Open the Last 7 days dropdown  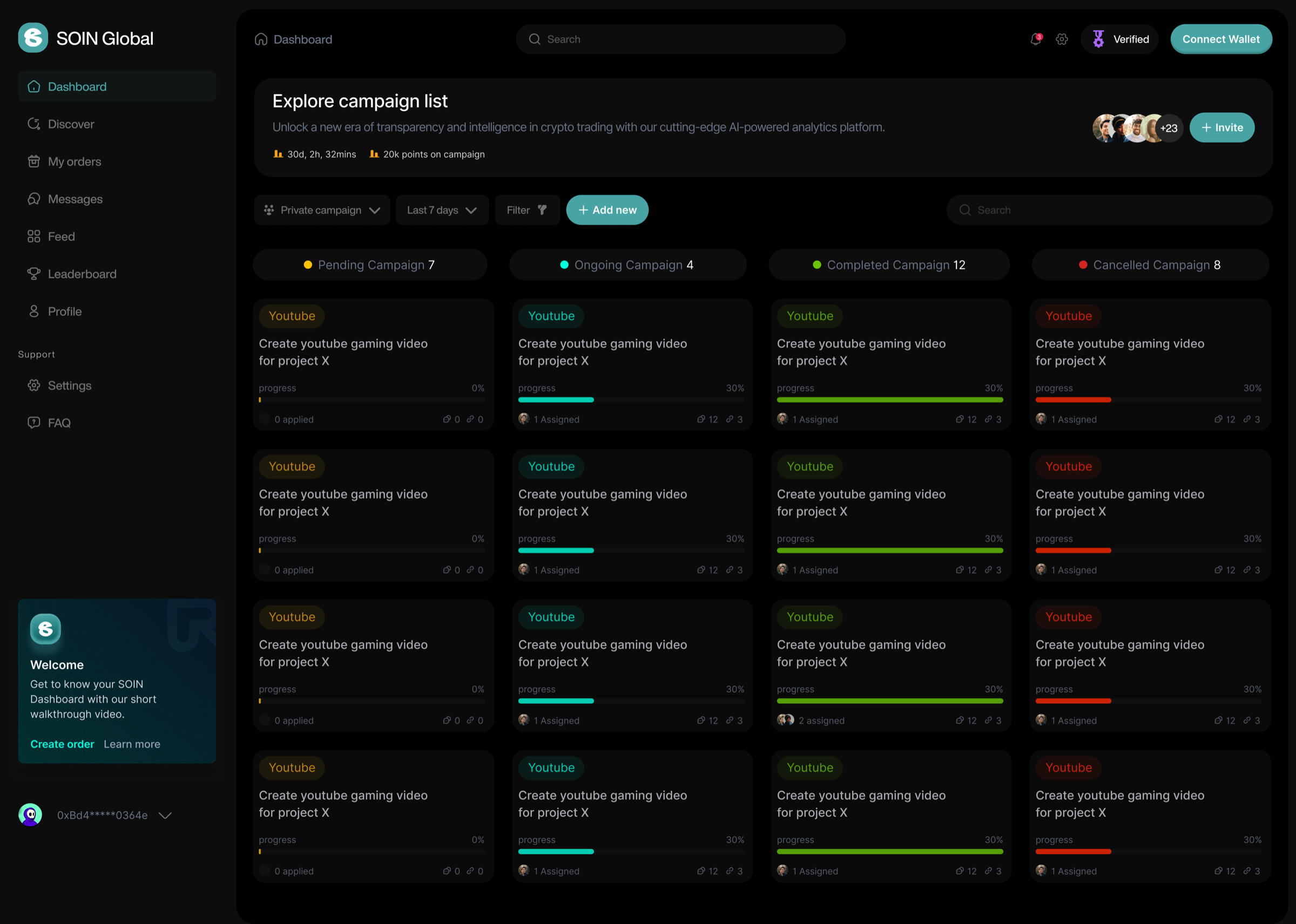coord(442,210)
